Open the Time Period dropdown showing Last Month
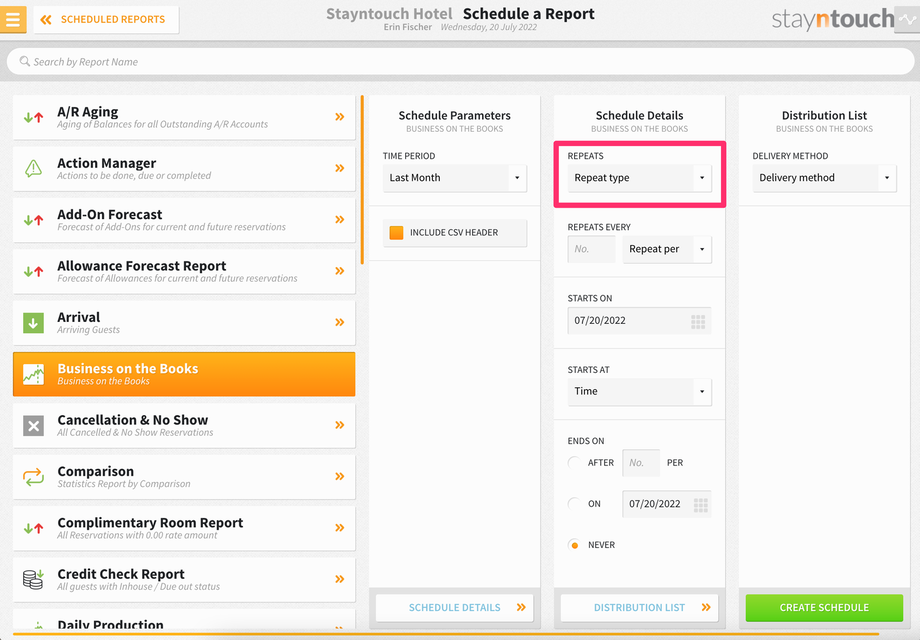 [455, 178]
